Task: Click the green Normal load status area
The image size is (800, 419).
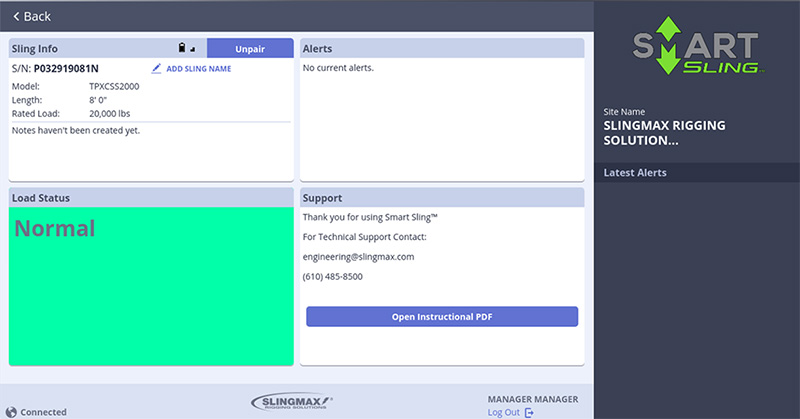Action: [x=151, y=286]
